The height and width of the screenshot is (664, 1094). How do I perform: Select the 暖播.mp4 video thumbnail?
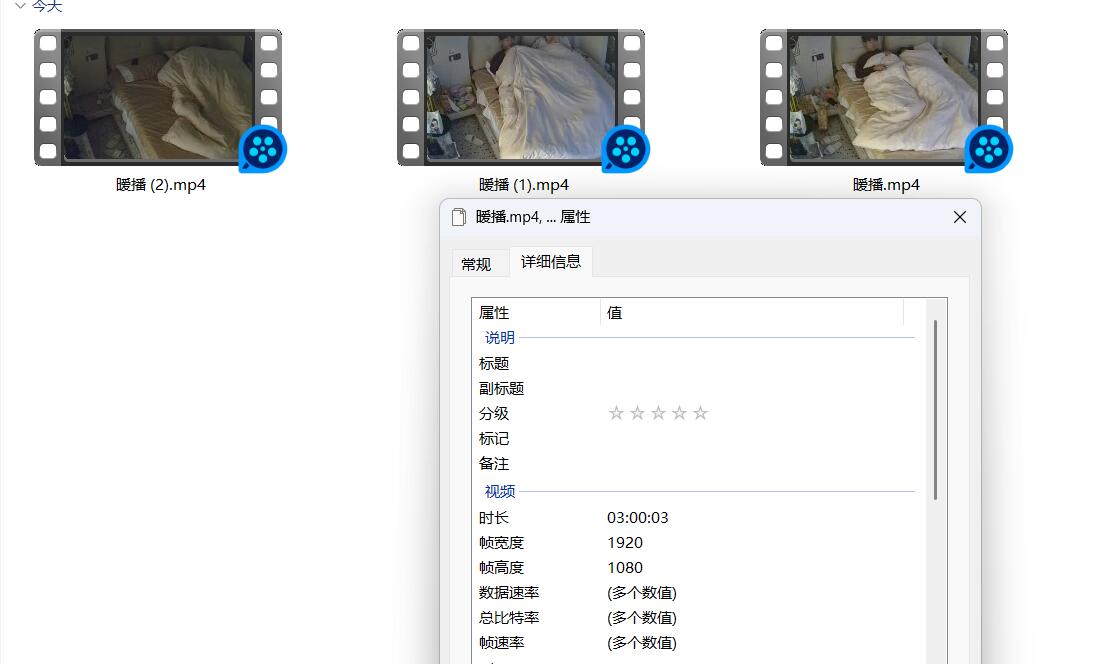(x=884, y=98)
